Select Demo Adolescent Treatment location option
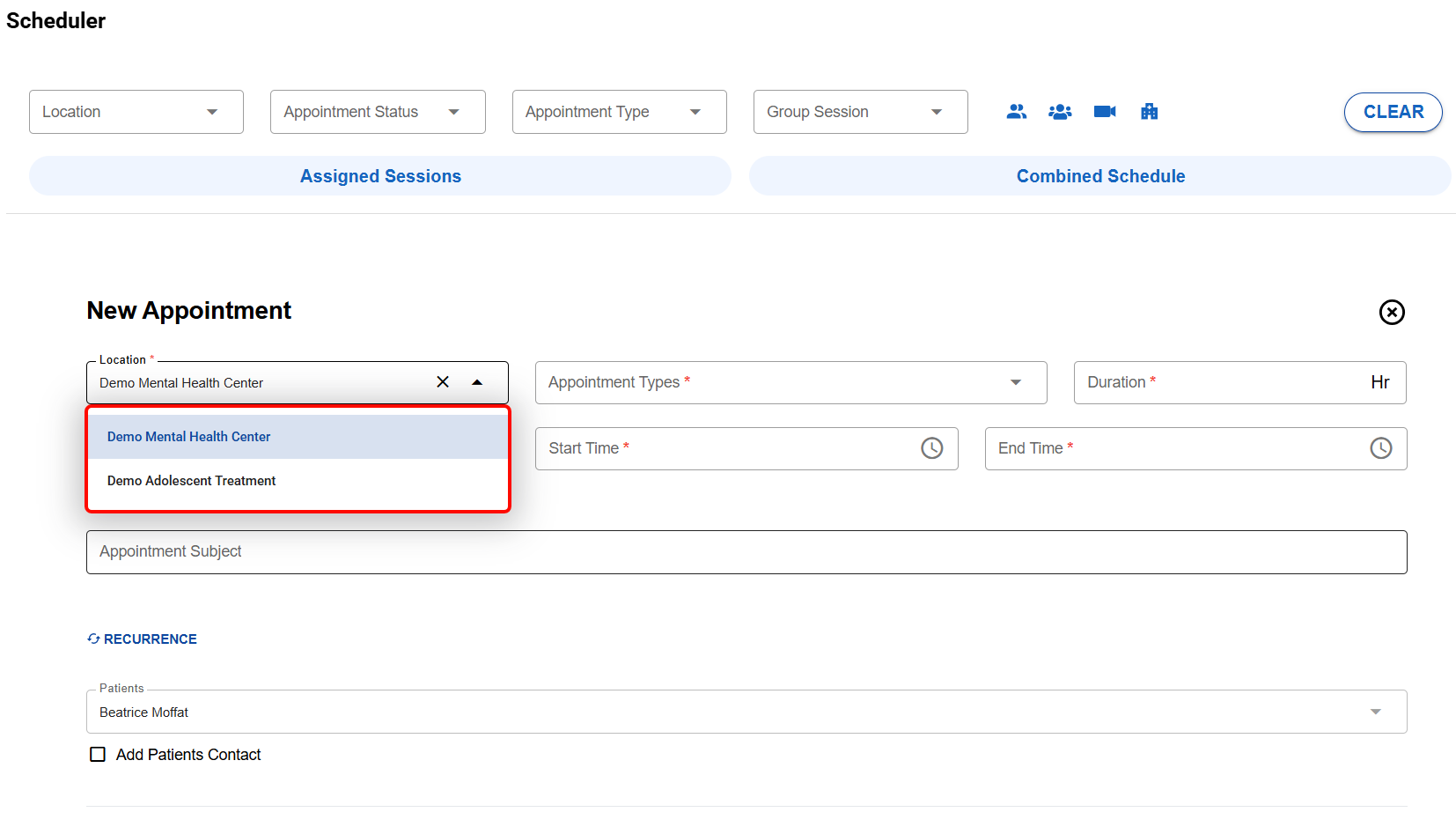Viewport: 1456px width, 827px height. pyautogui.click(x=192, y=481)
